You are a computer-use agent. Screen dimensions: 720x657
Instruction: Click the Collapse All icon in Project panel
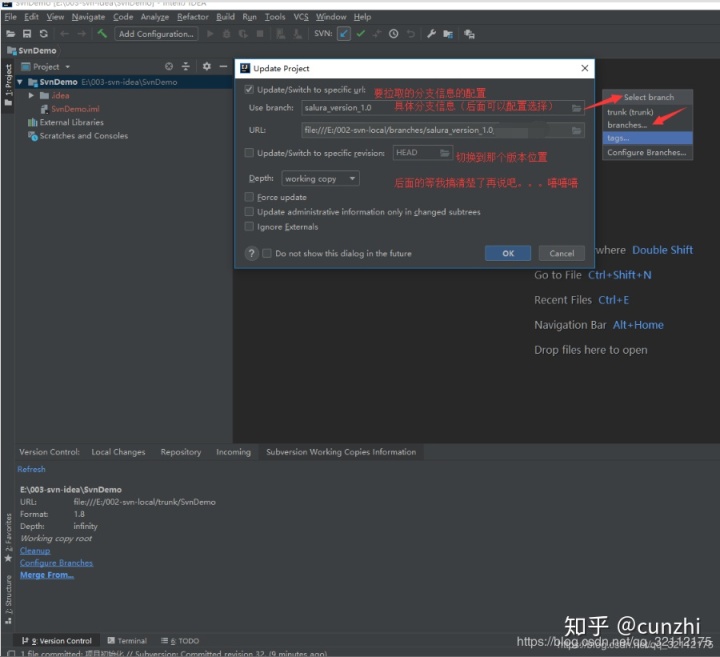coord(186,67)
